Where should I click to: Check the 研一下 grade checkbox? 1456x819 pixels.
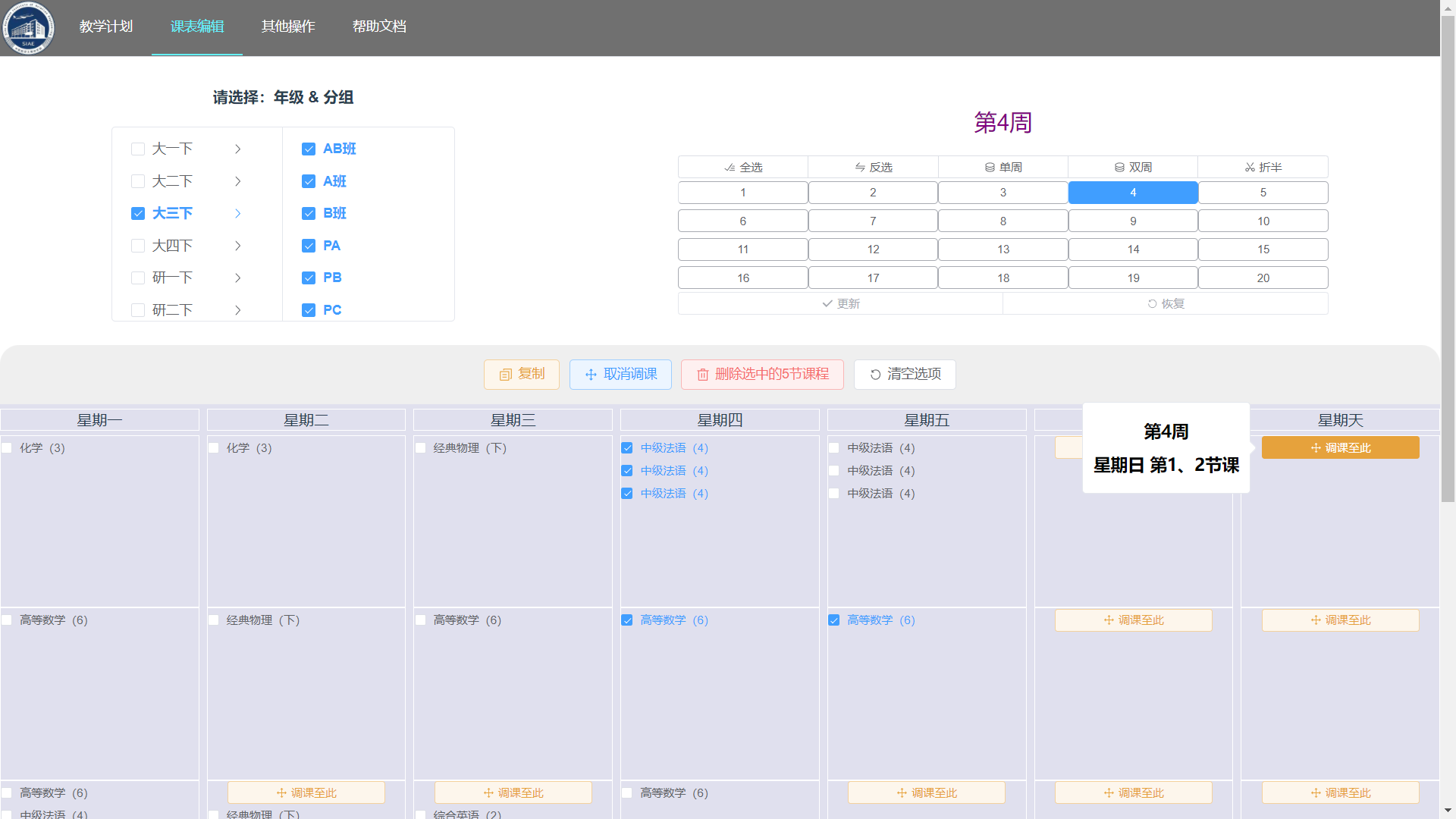(x=138, y=278)
